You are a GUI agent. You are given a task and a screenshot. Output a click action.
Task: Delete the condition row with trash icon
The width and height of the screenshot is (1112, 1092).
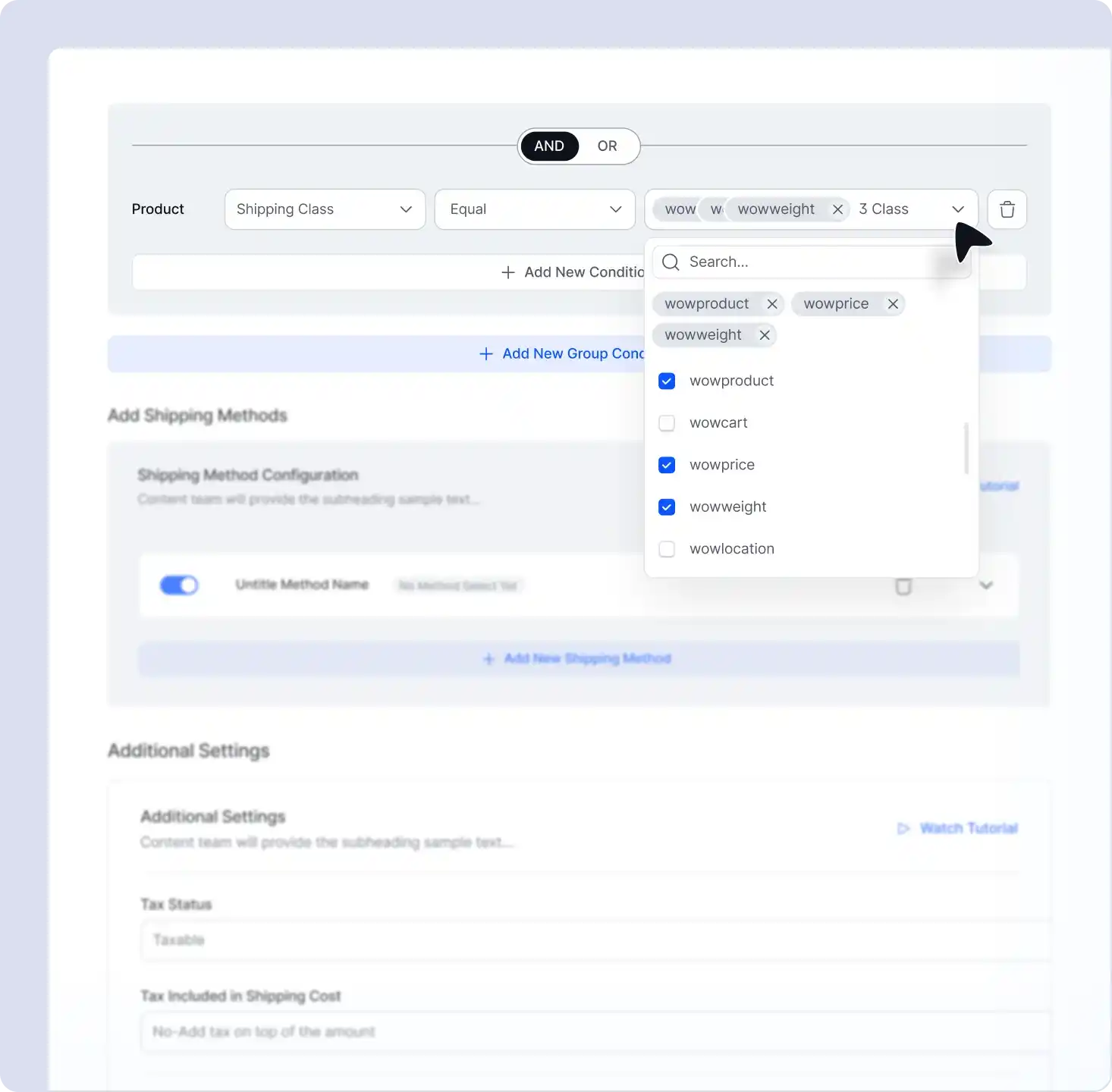click(1007, 209)
